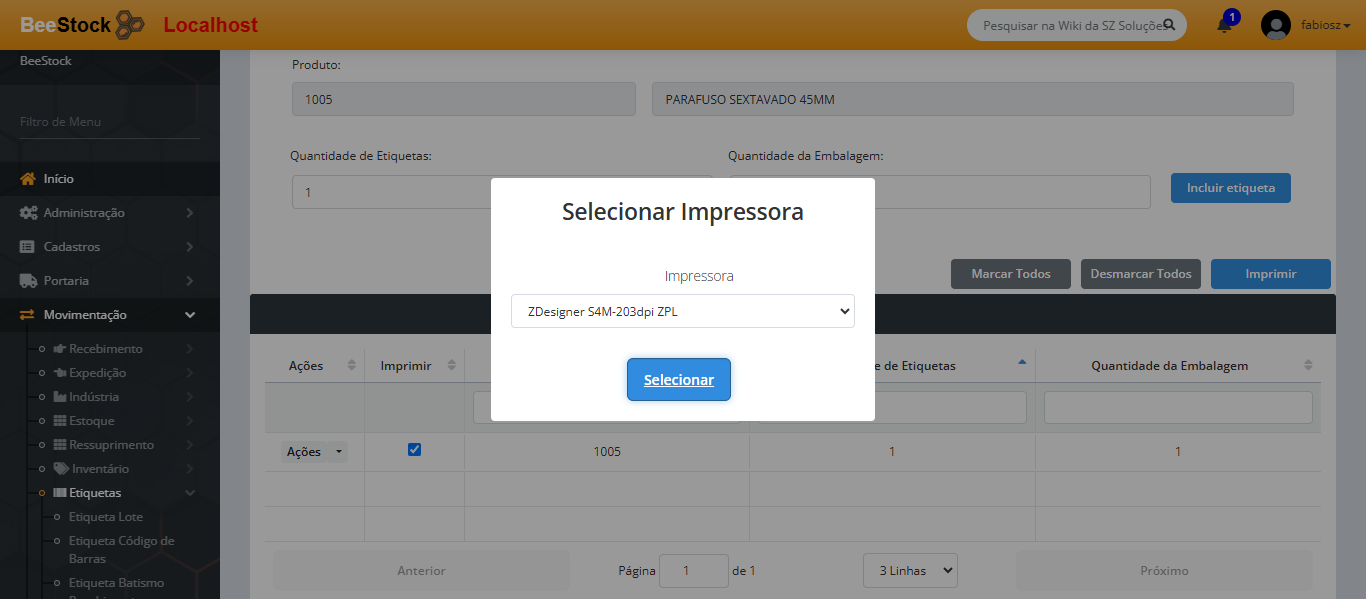Open the fabiosz user avatar
This screenshot has width=1366, height=599.
click(1276, 25)
